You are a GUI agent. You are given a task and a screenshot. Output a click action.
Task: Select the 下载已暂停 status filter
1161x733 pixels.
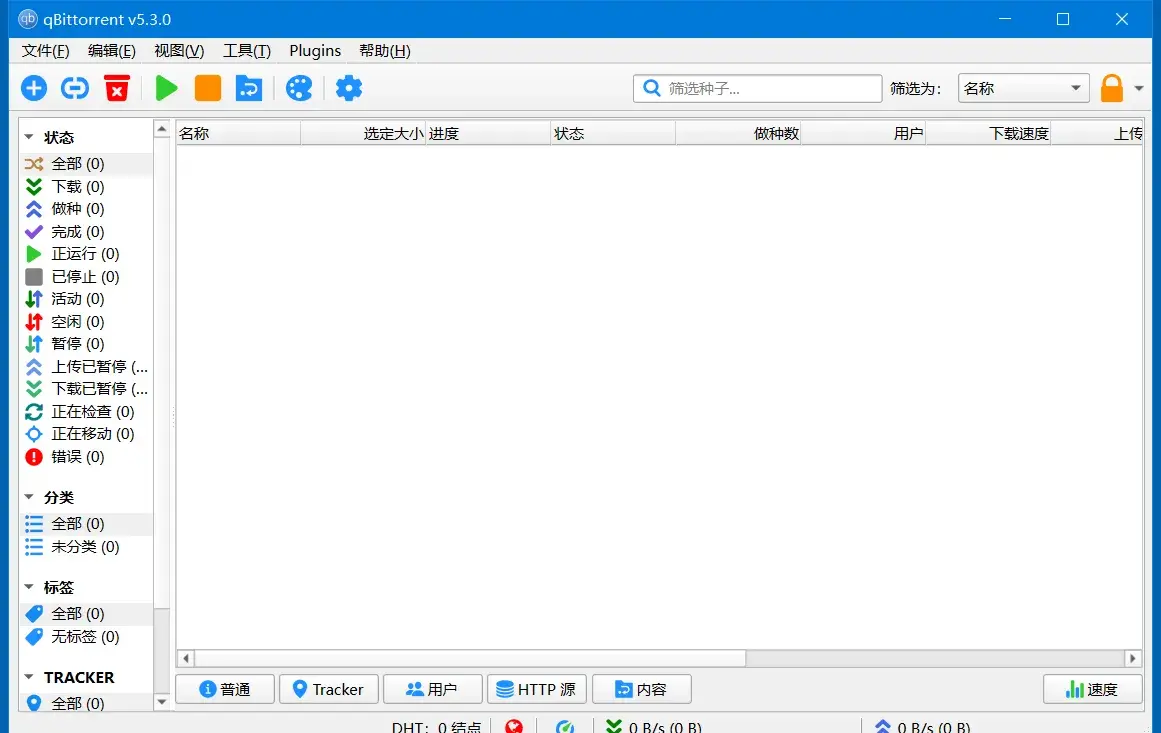[x=87, y=389]
